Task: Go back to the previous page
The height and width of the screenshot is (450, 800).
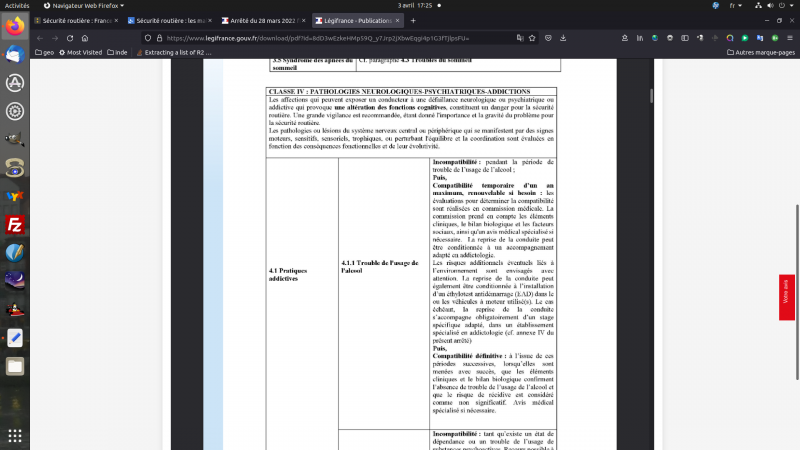Action: pyautogui.click(x=40, y=38)
